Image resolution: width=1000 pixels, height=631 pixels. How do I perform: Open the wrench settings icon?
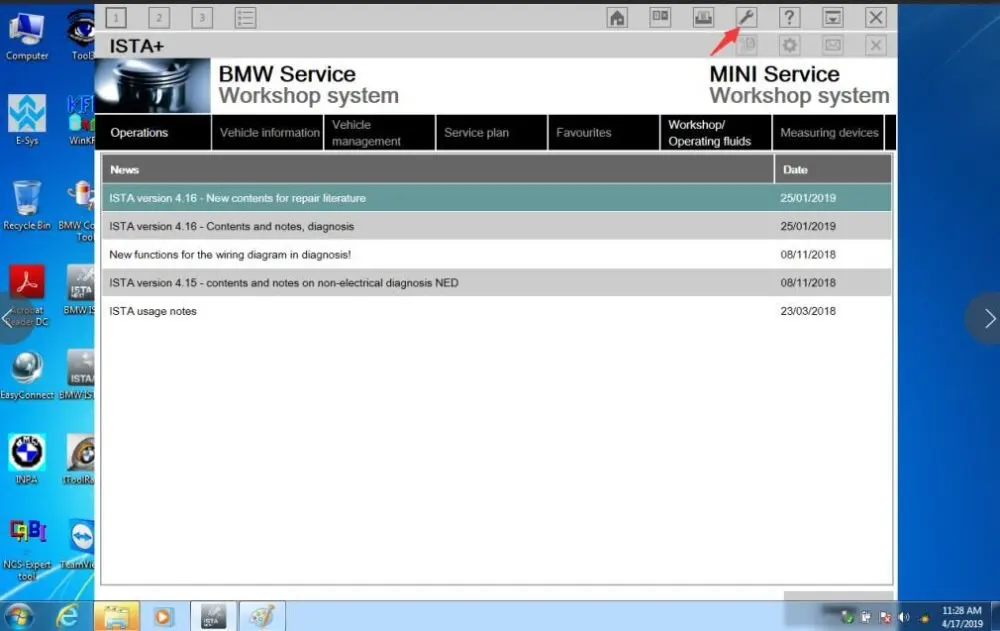[746, 17]
